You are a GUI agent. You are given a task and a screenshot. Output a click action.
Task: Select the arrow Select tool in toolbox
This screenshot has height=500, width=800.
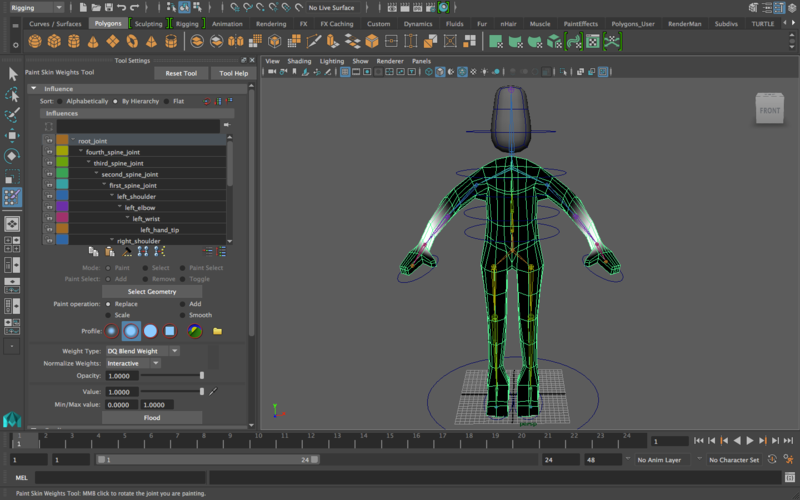pos(12,74)
